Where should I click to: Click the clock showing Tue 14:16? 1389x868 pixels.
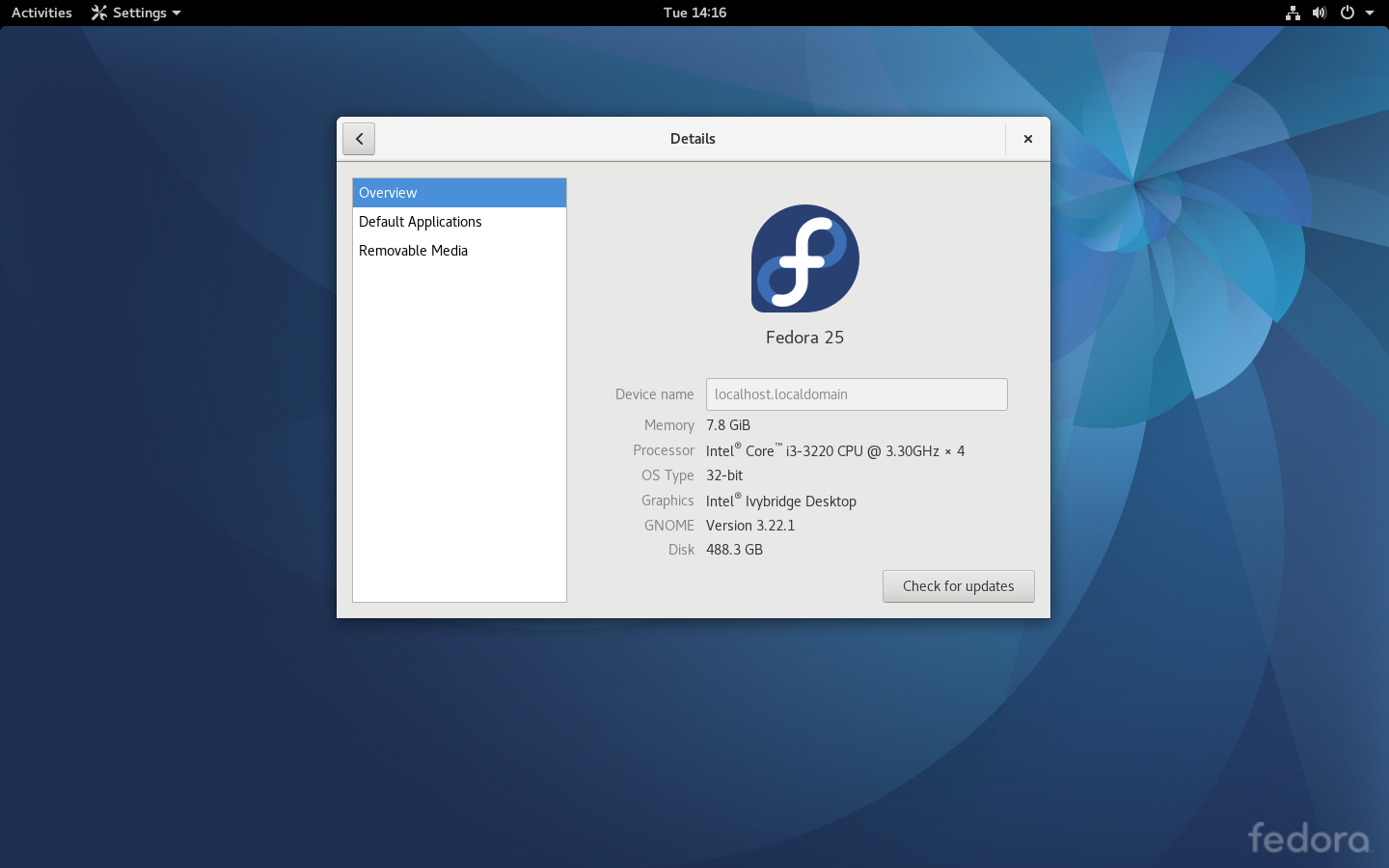694,13
